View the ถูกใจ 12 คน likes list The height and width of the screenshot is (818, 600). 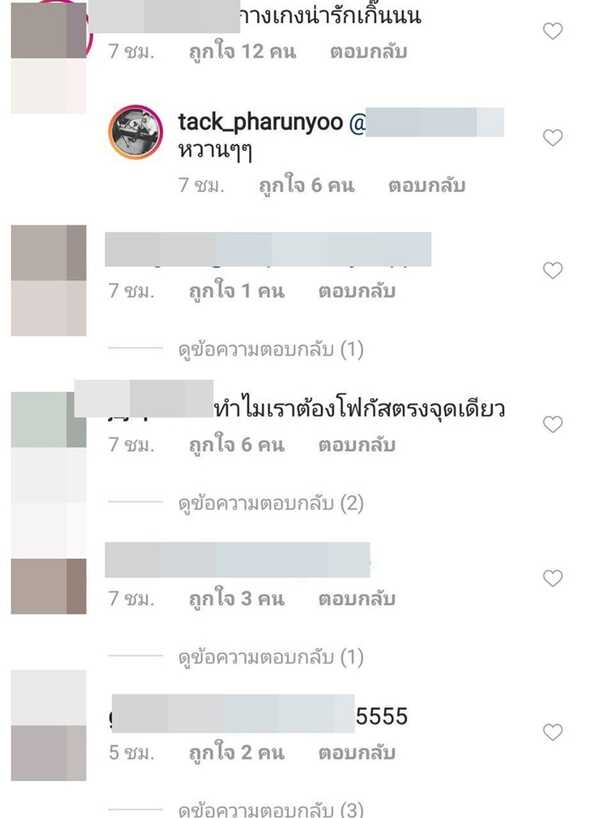tap(243, 52)
